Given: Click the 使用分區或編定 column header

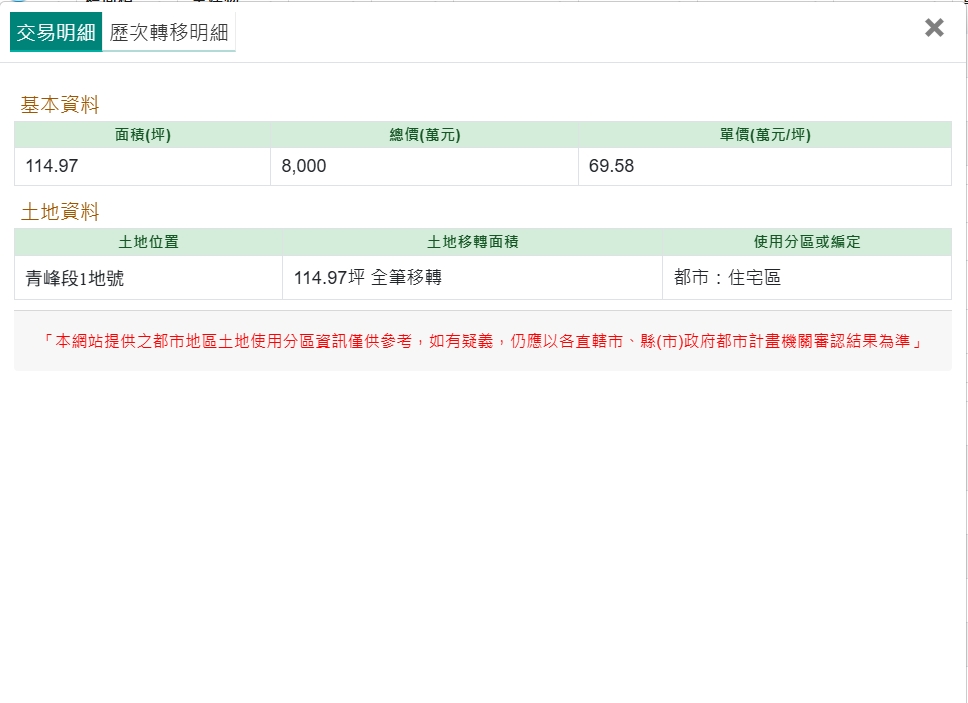Looking at the screenshot, I should pyautogui.click(x=806, y=242).
